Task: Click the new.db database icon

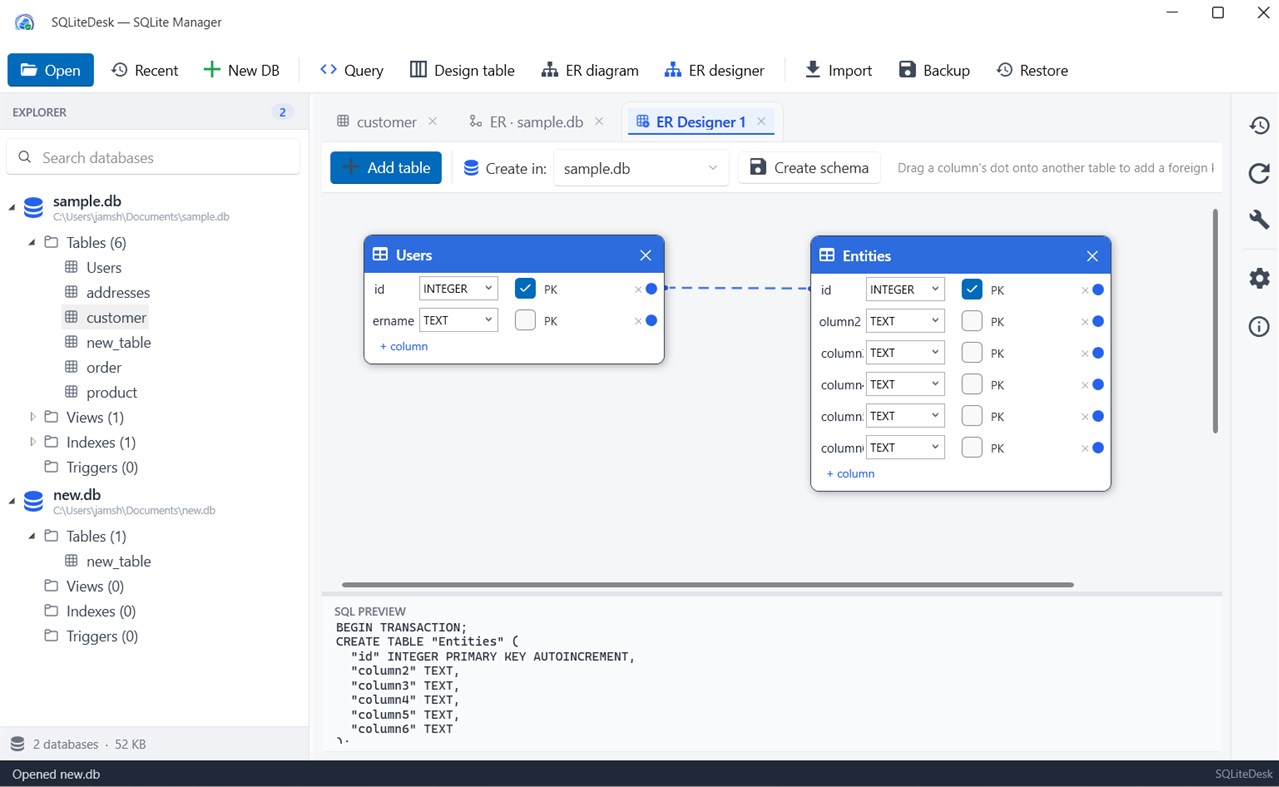Action: click(x=33, y=501)
